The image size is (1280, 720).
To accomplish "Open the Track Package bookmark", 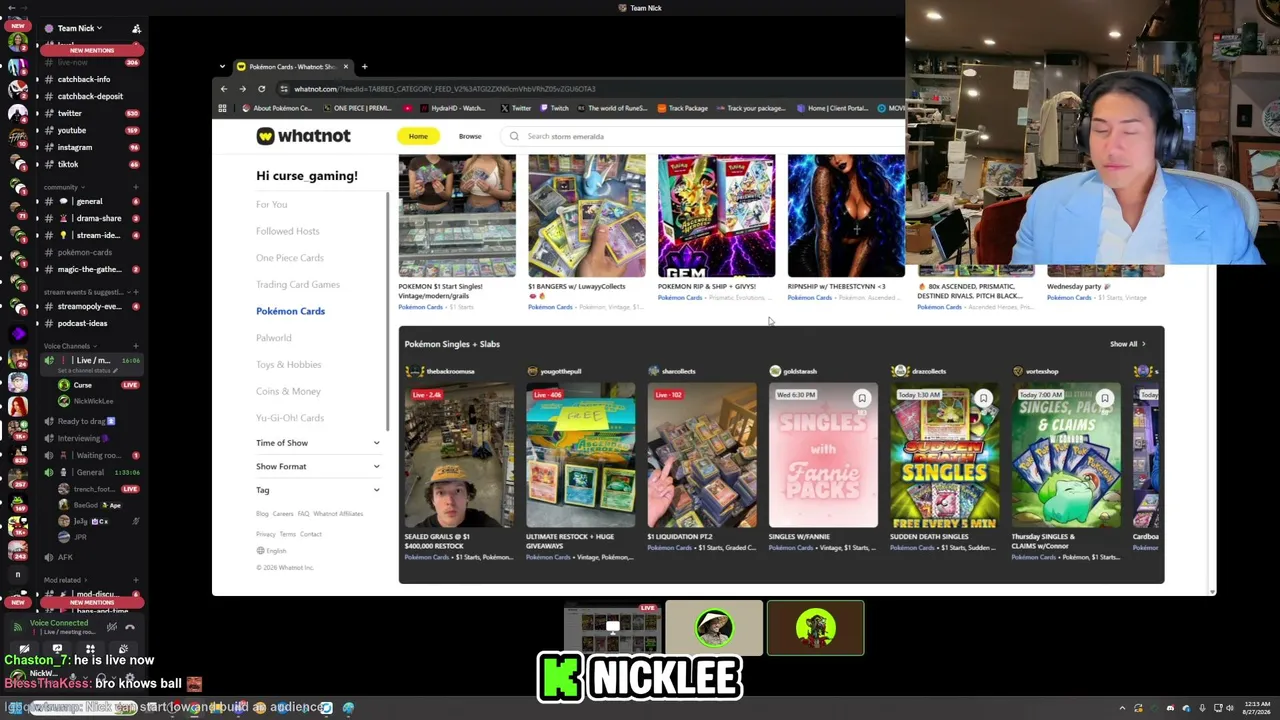I will pos(681,108).
